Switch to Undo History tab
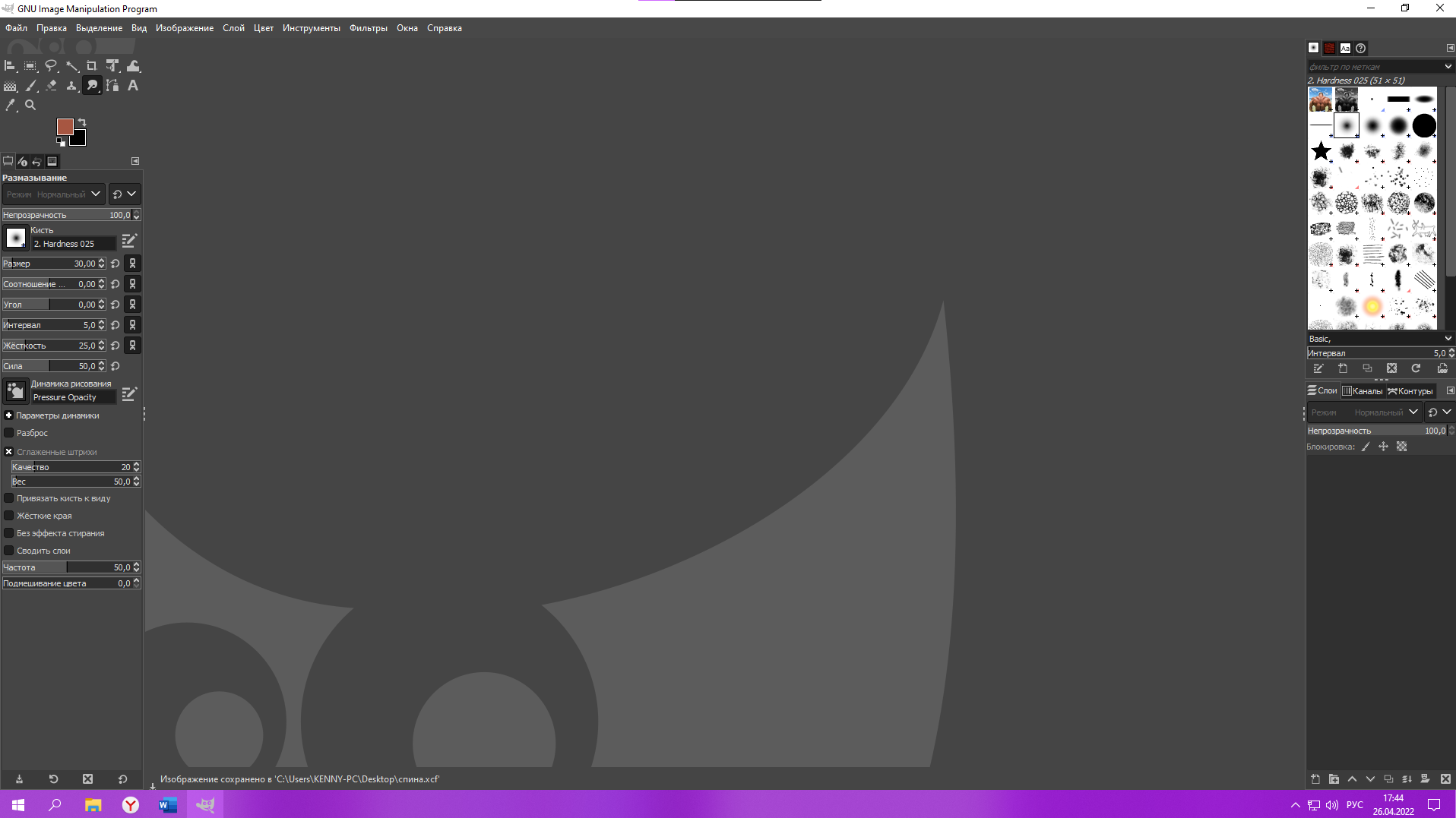 [37, 161]
